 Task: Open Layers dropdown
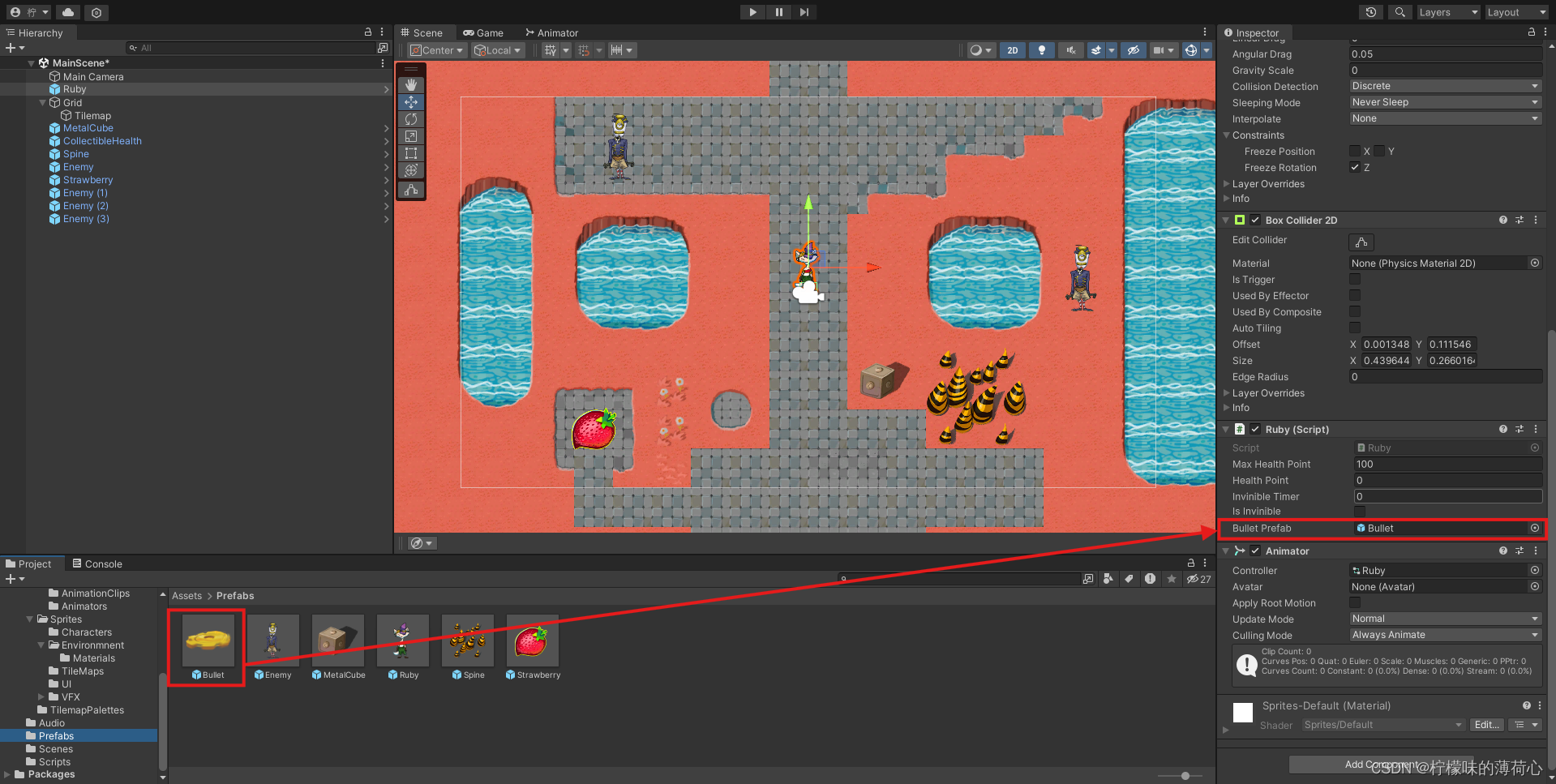point(1448,12)
